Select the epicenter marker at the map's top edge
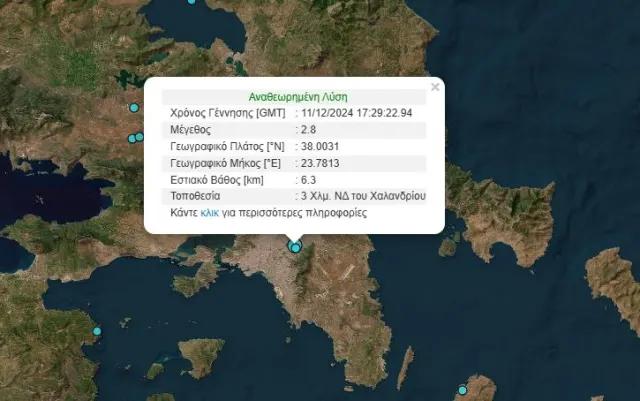The height and width of the screenshot is (401, 640). 192,1
